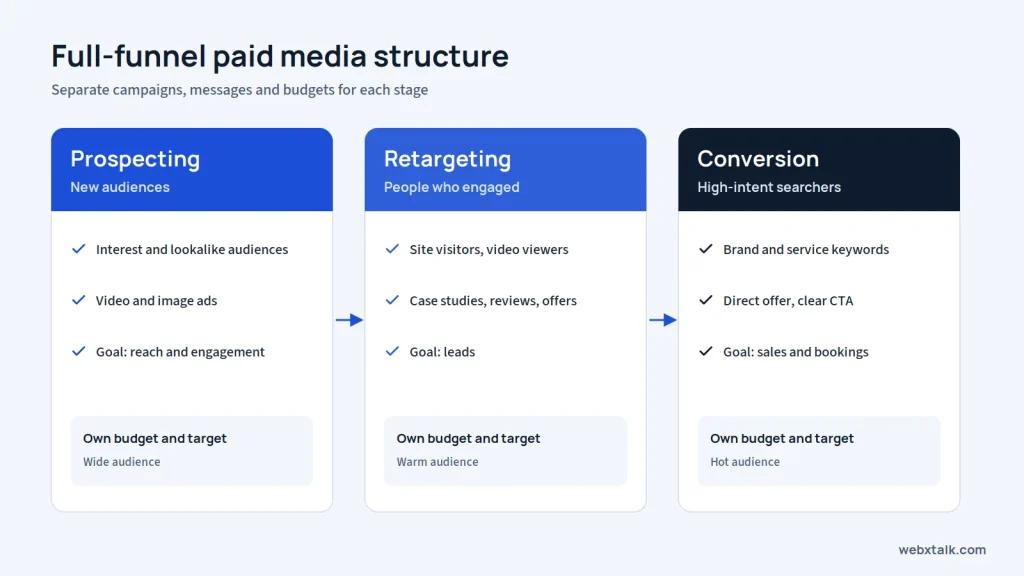The height and width of the screenshot is (576, 1024).
Task: Click checkmark beside 'Site visitors, video viewers'
Action: [x=392, y=249]
